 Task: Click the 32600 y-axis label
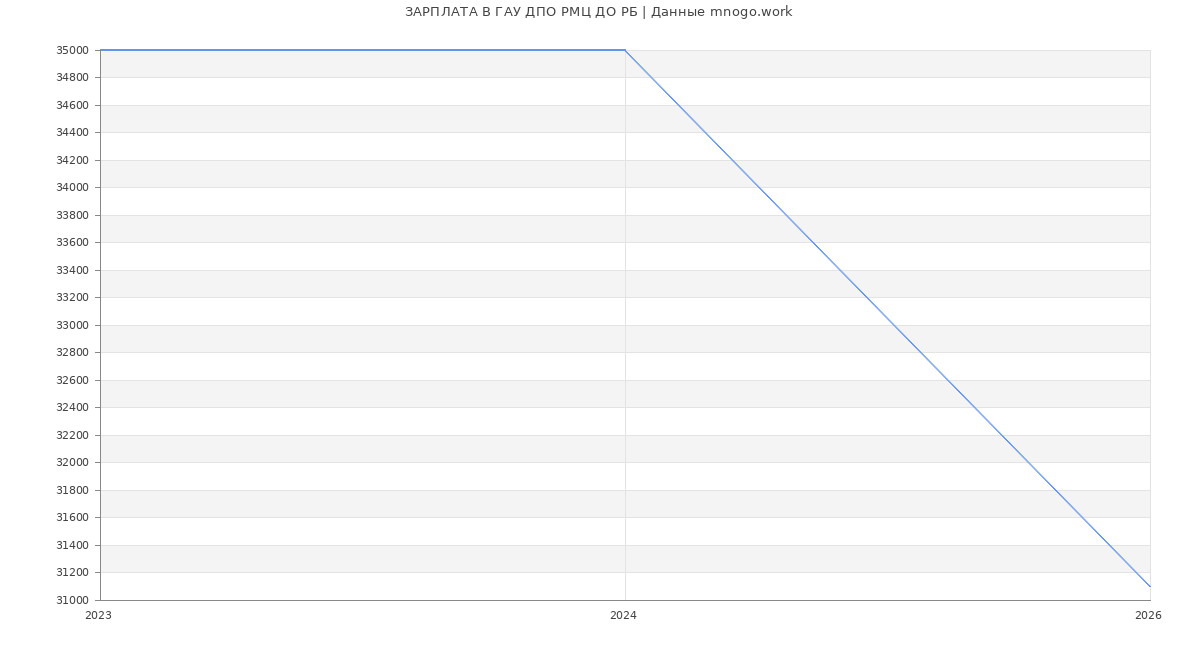(72, 380)
